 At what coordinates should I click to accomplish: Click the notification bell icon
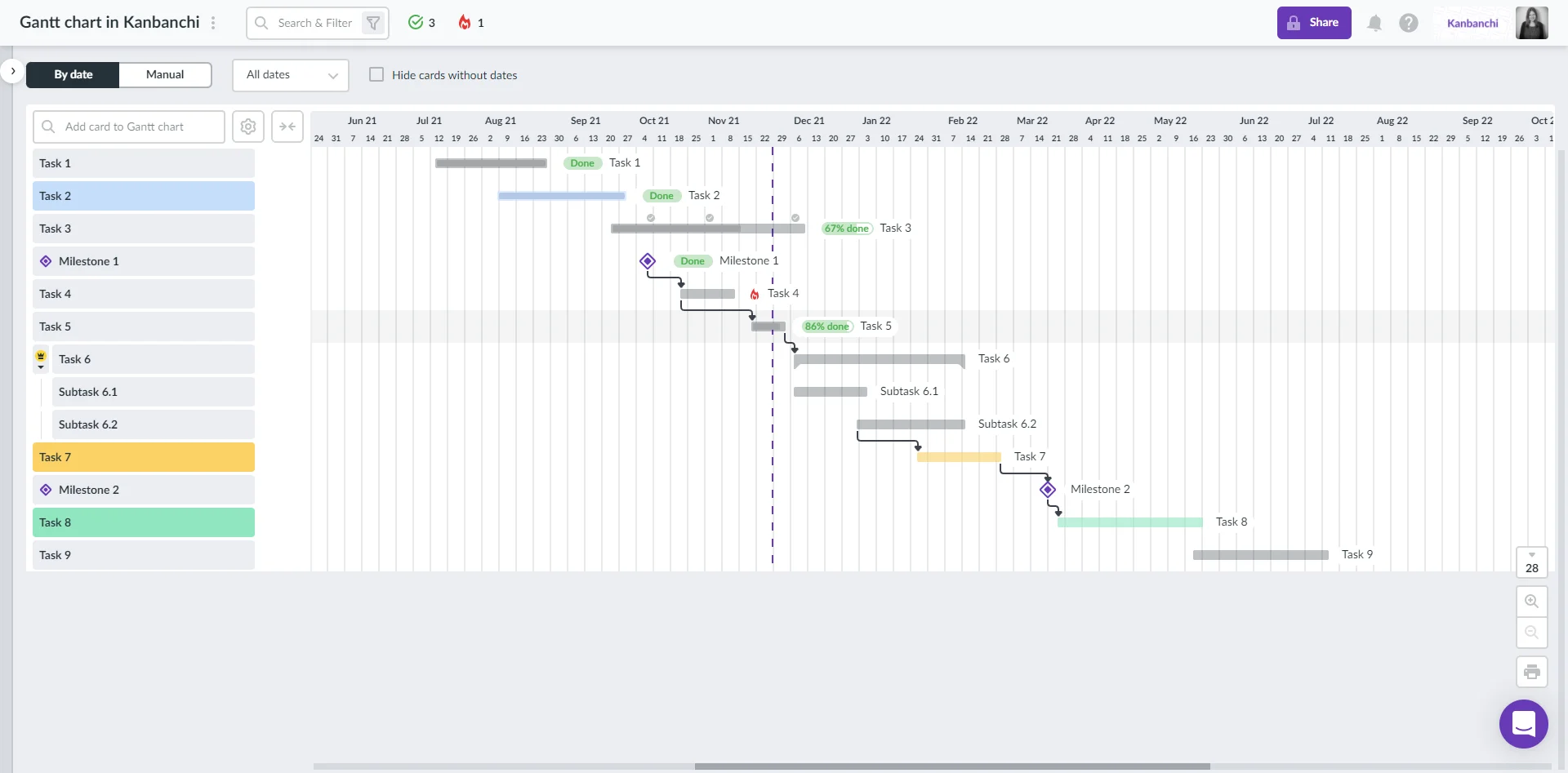[x=1374, y=23]
